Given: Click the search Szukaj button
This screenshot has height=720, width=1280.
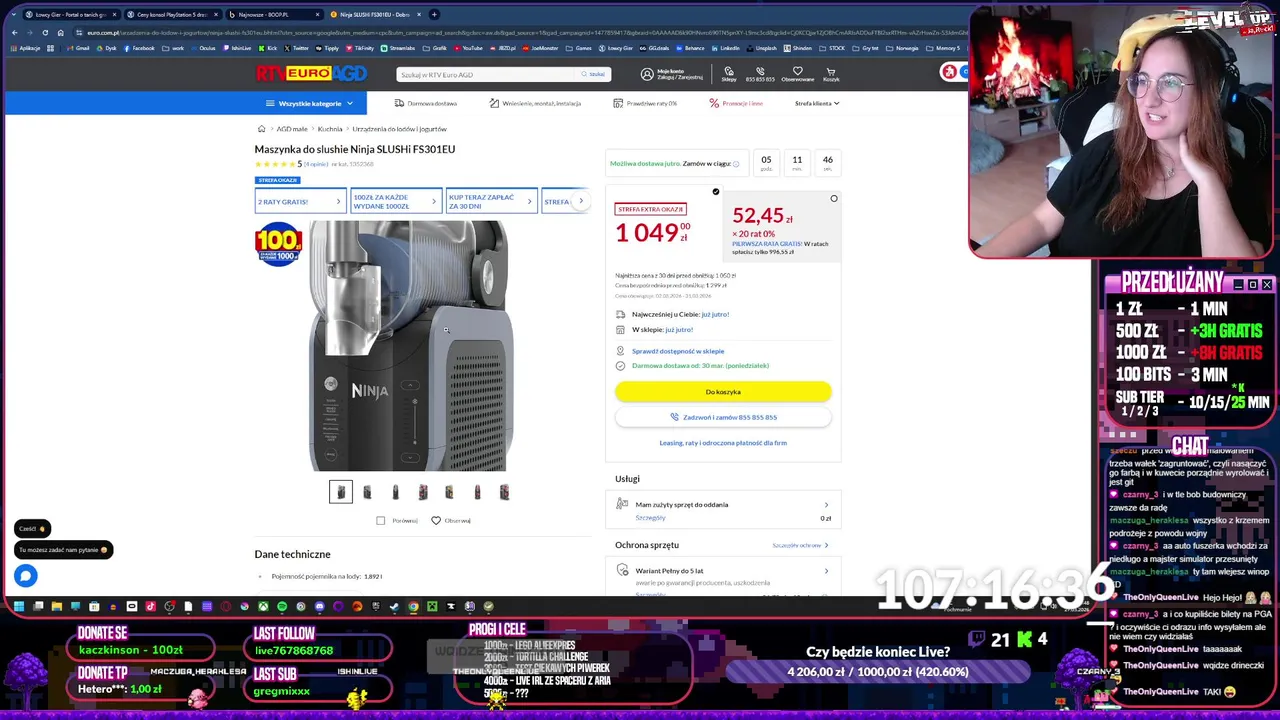Looking at the screenshot, I should (x=593, y=74).
